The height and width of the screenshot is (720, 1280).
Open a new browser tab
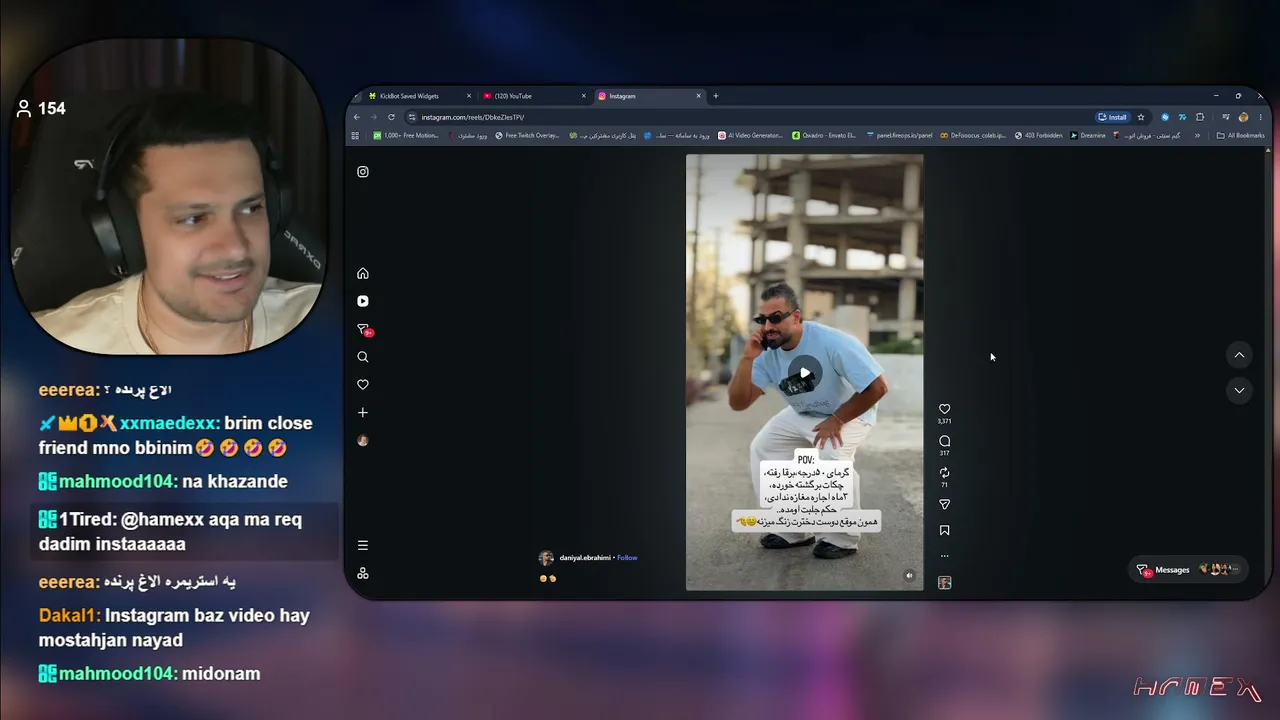(716, 96)
